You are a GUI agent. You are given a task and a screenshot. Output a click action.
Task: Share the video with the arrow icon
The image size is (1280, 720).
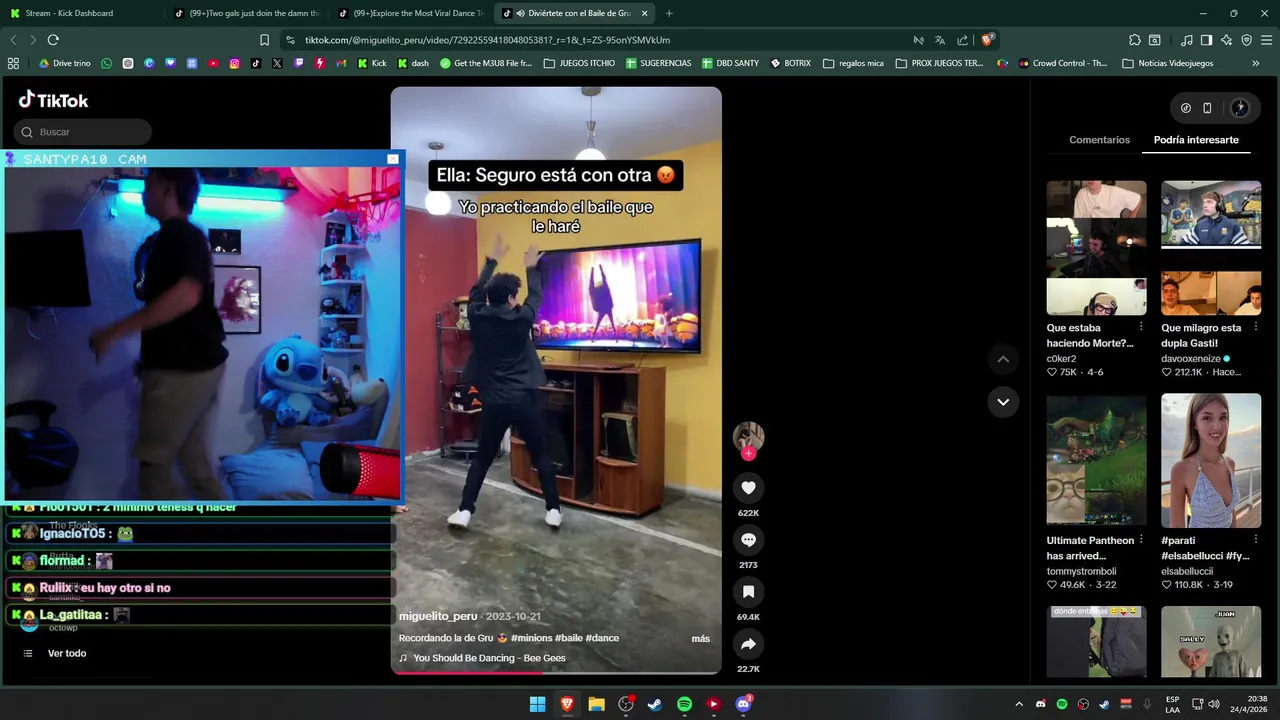[748, 644]
